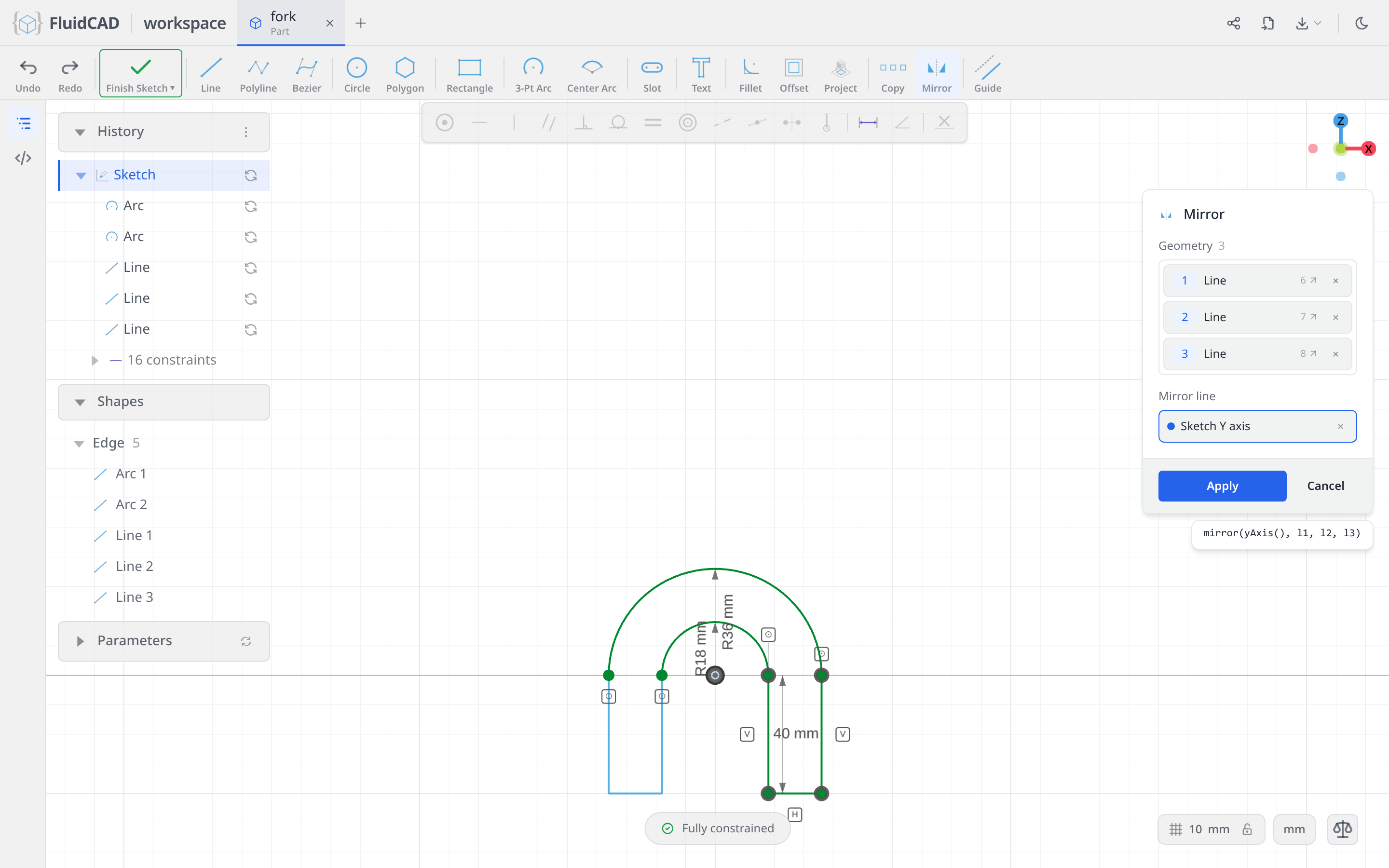Select the Fillet tool
Viewport: 1389px width, 868px height.
click(750, 75)
